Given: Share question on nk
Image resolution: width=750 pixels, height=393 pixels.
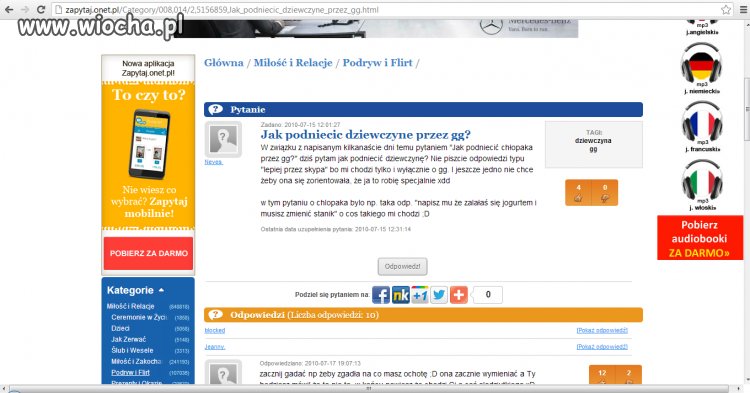Looking at the screenshot, I should (400, 295).
